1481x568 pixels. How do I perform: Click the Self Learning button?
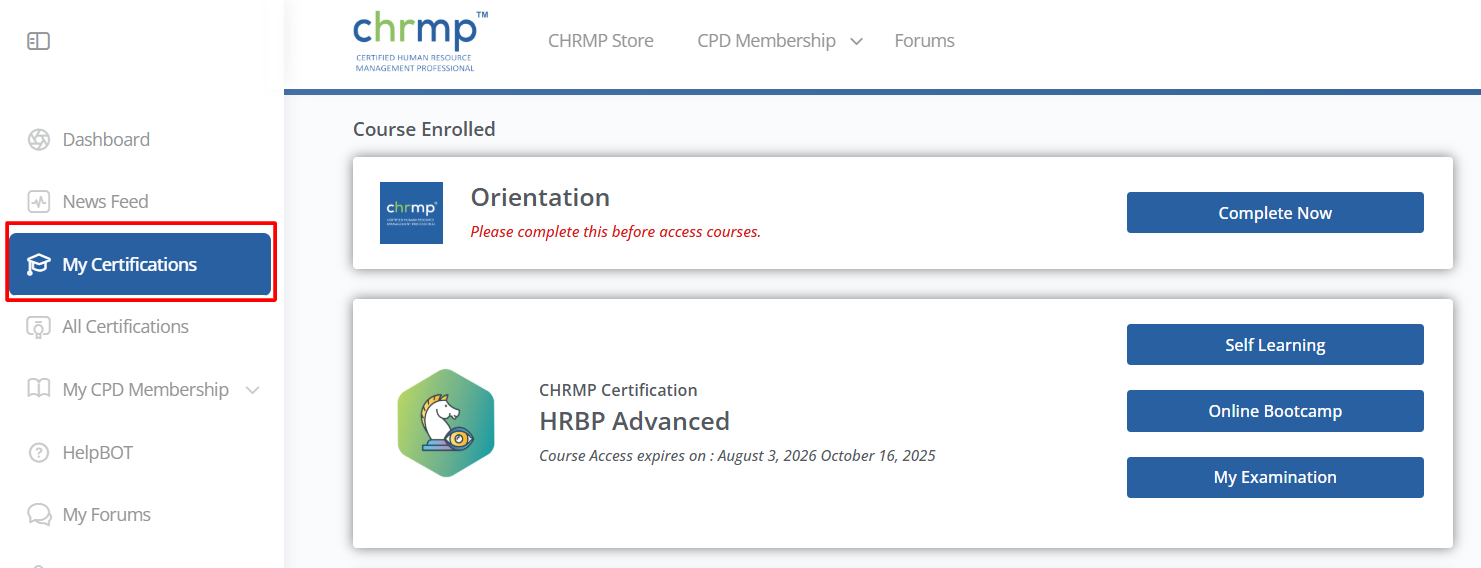pyautogui.click(x=1275, y=345)
